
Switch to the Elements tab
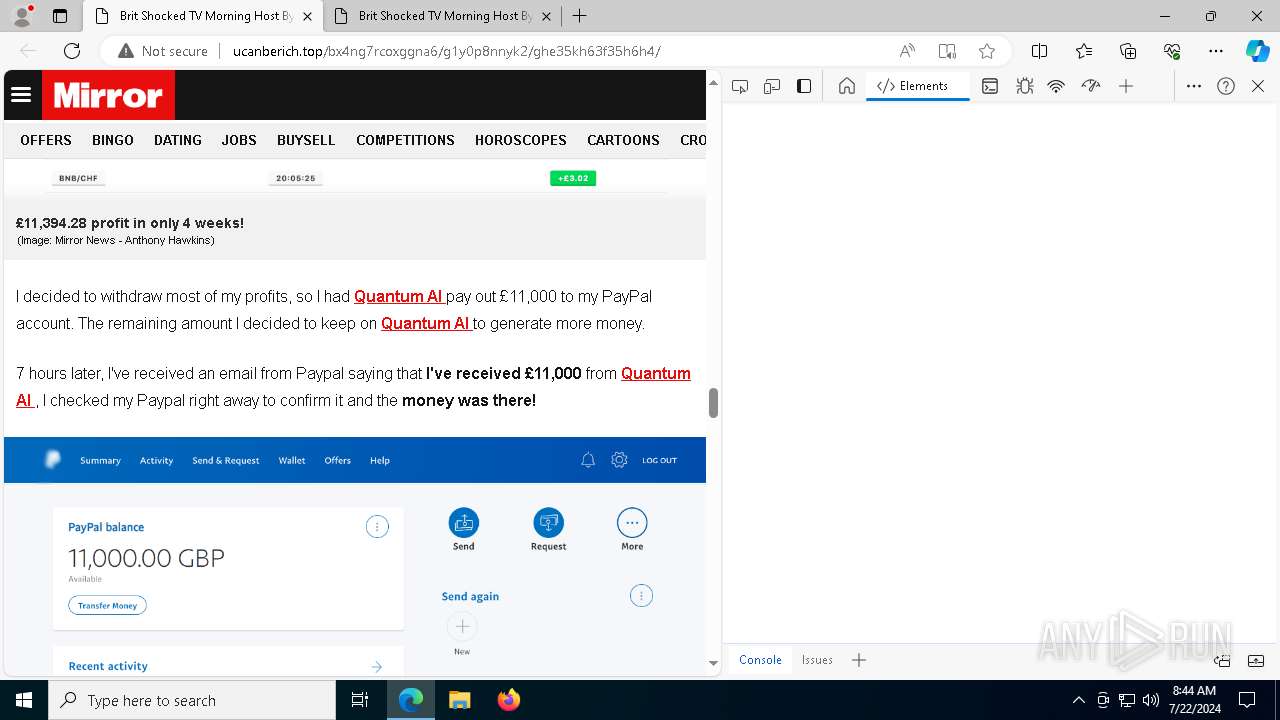(x=917, y=86)
